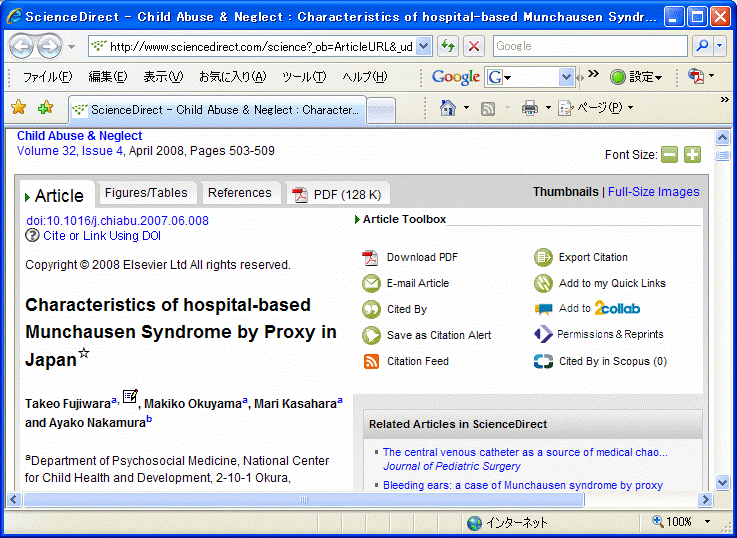Open the Bleeding ears related article
Viewport: 737px width, 538px height.
tap(523, 485)
